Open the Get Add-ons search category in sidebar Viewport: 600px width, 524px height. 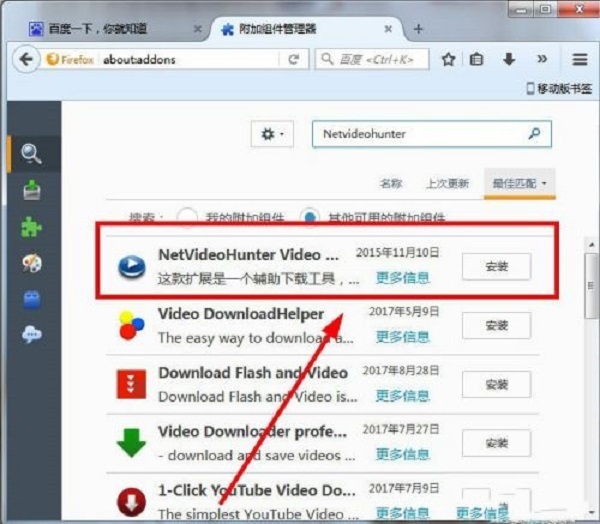pos(32,154)
